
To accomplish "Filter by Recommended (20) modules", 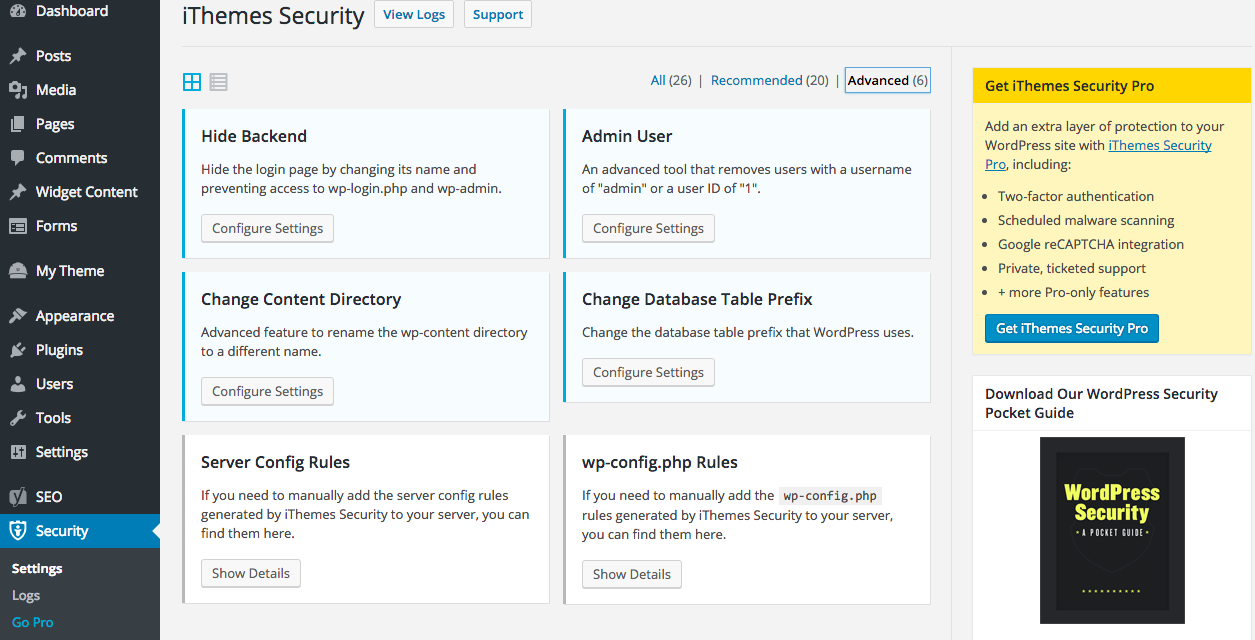I will 769,80.
